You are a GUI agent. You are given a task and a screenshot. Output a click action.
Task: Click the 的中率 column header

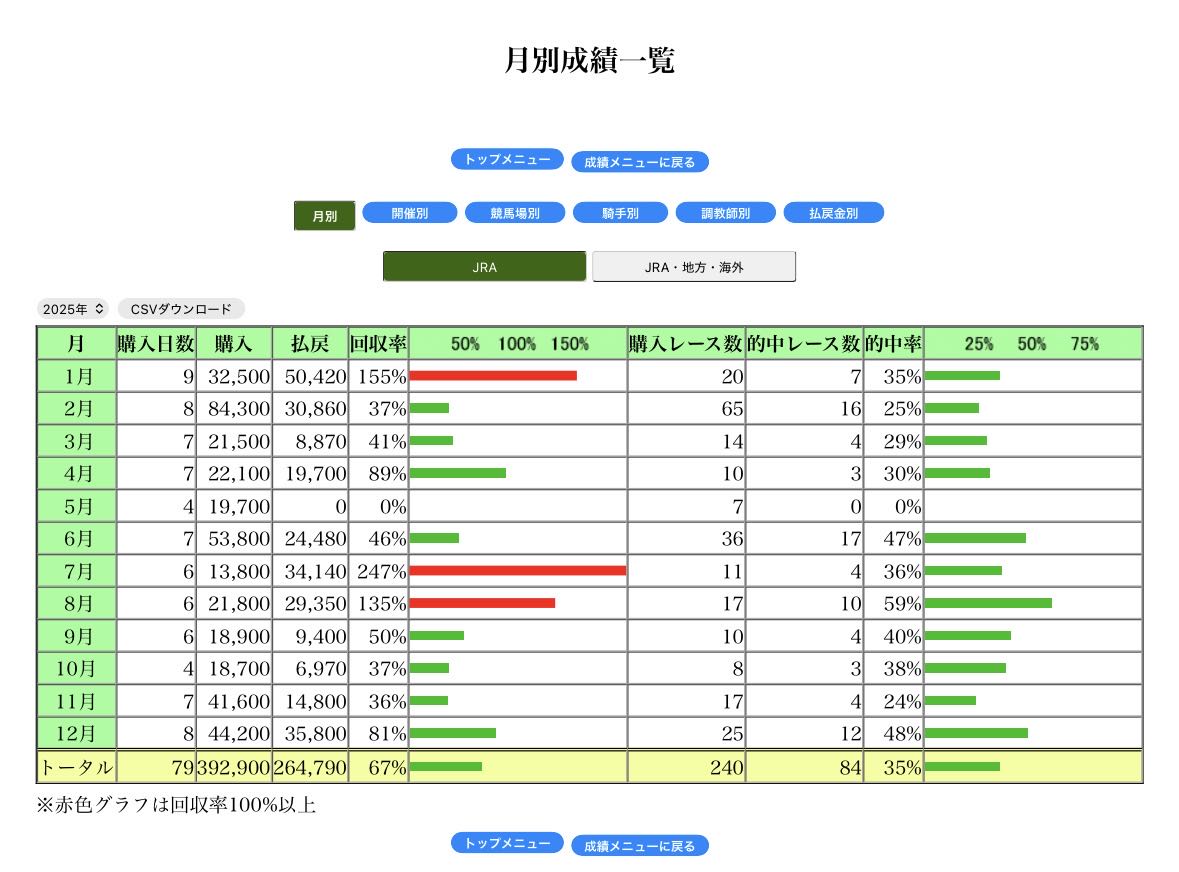point(893,344)
